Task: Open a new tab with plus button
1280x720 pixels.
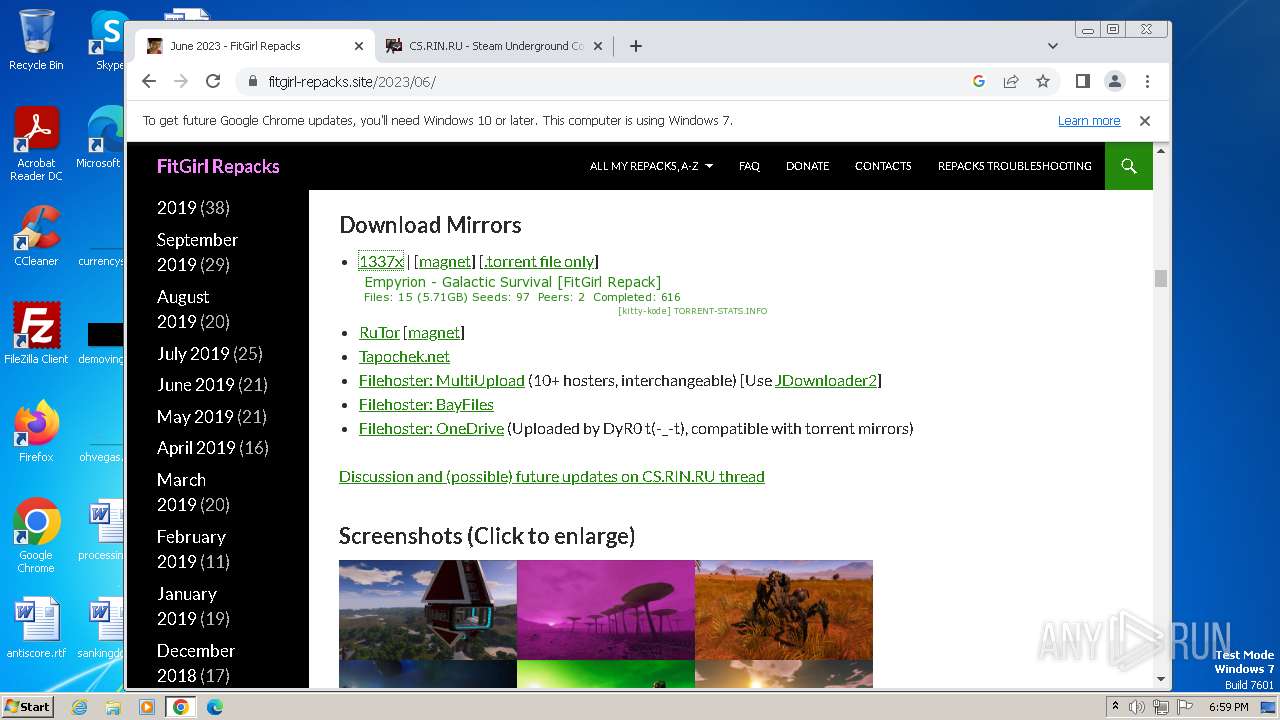Action: point(635,46)
